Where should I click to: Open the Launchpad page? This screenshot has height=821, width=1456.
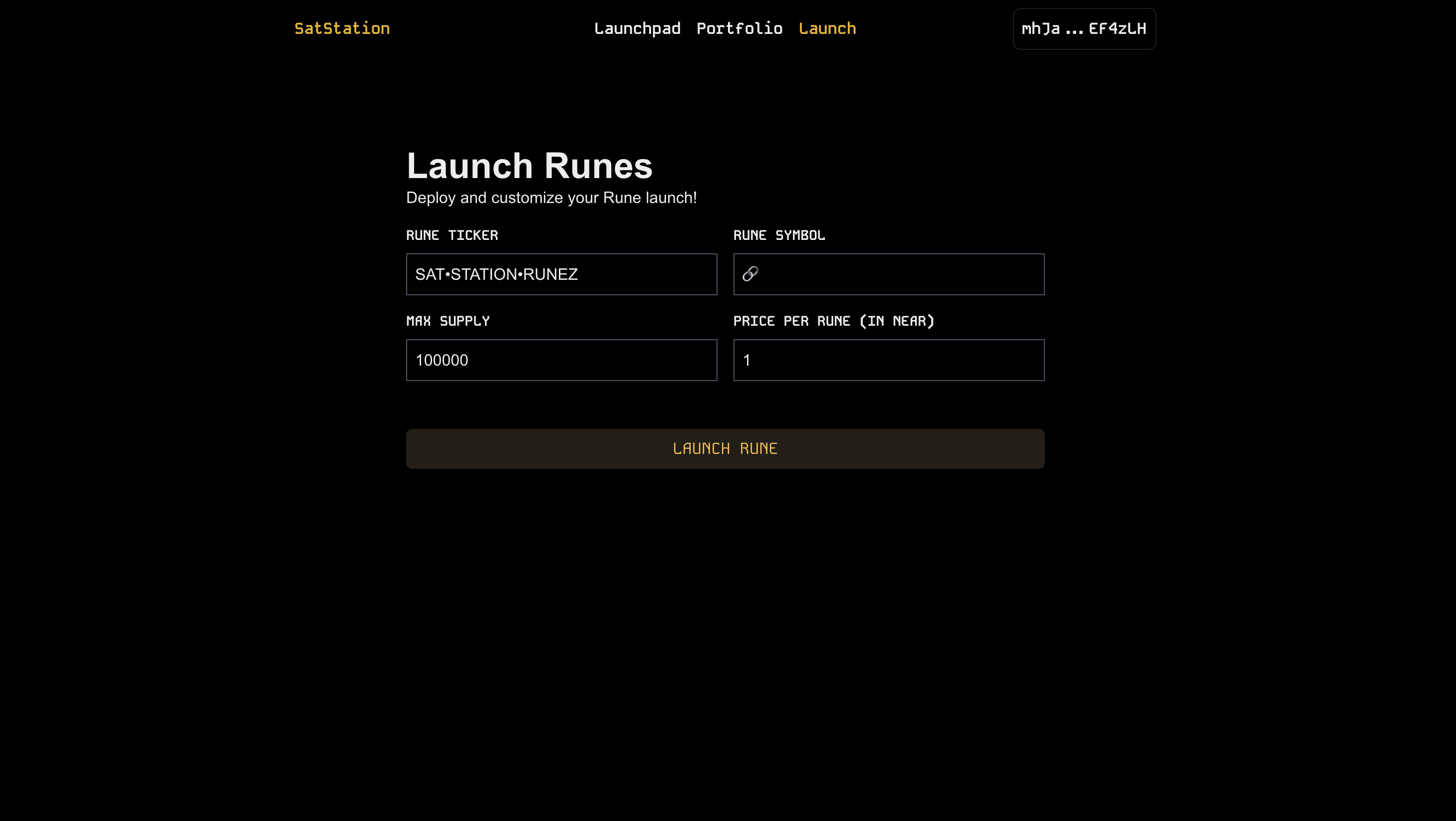point(637,29)
